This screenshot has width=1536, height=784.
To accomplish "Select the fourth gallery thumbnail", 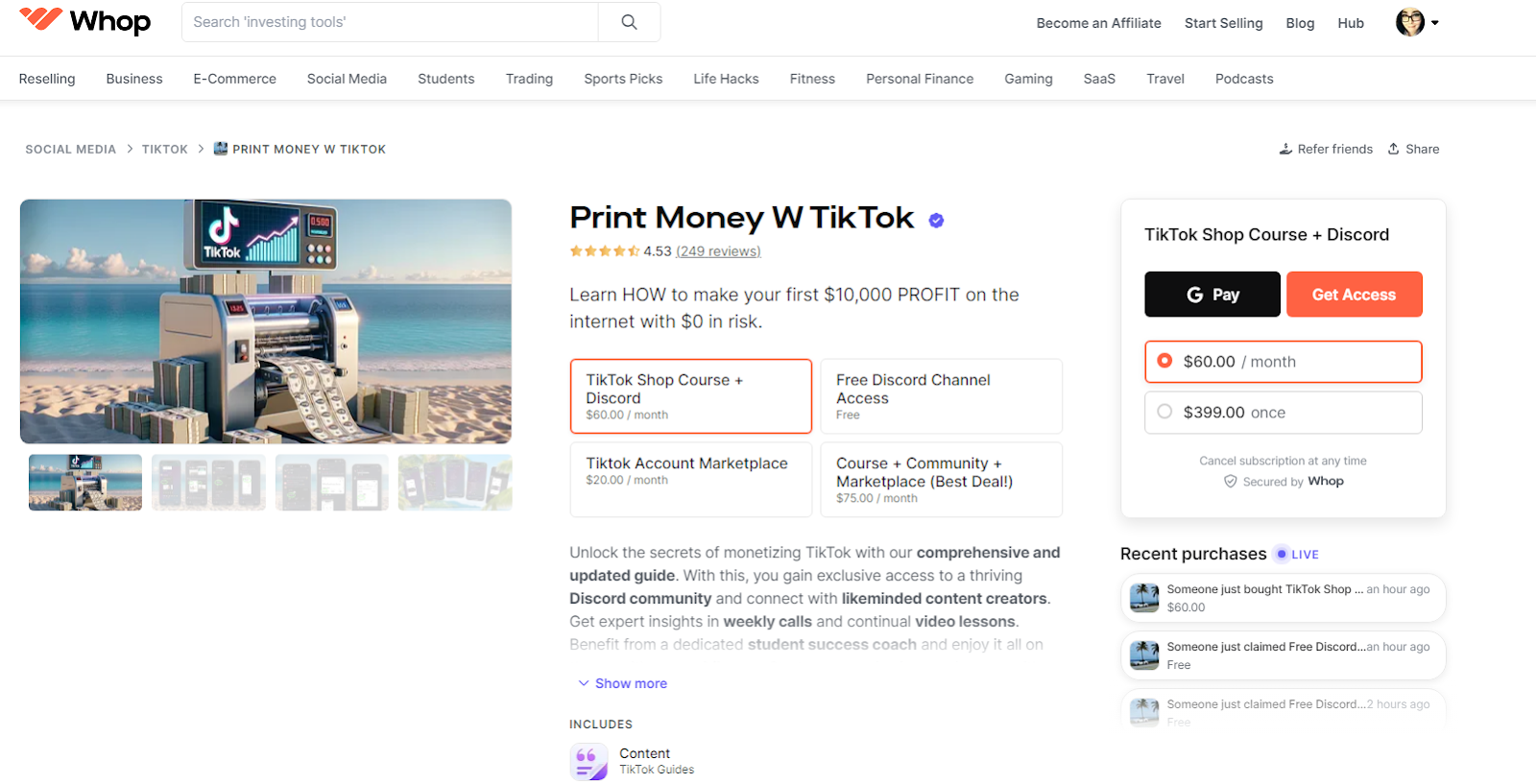I will 455,482.
